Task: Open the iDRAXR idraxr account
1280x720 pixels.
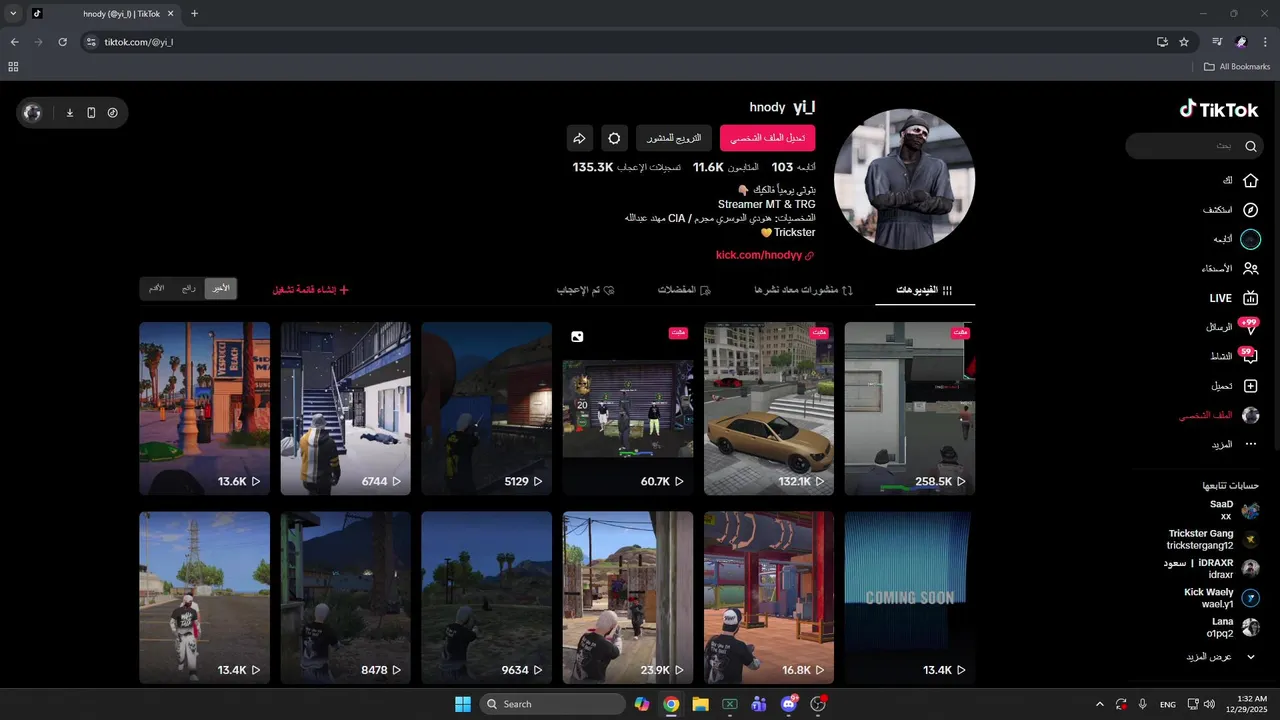Action: (1211, 569)
